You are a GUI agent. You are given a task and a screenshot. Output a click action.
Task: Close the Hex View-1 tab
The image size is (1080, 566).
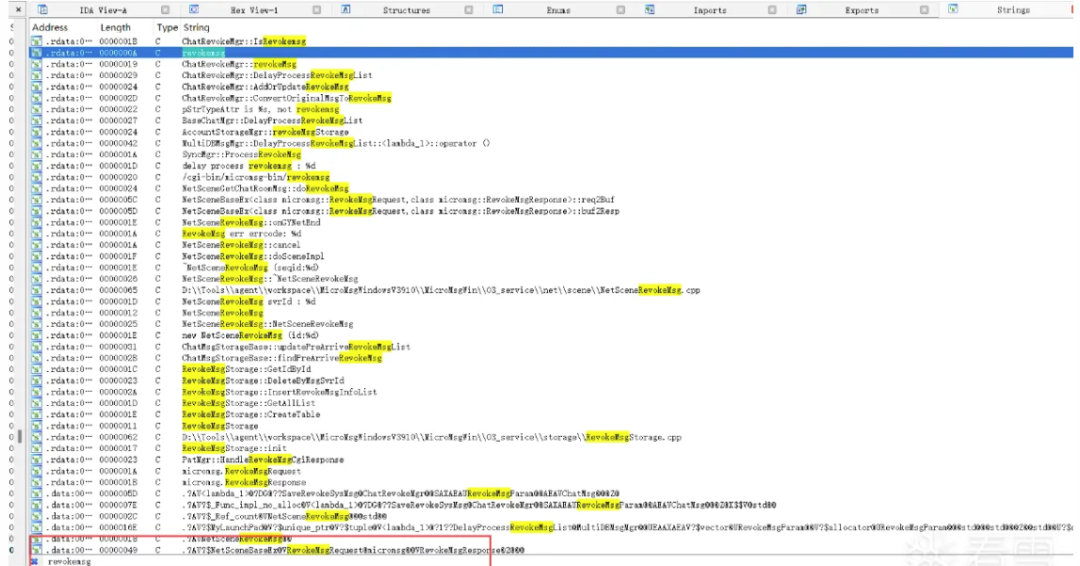317,10
